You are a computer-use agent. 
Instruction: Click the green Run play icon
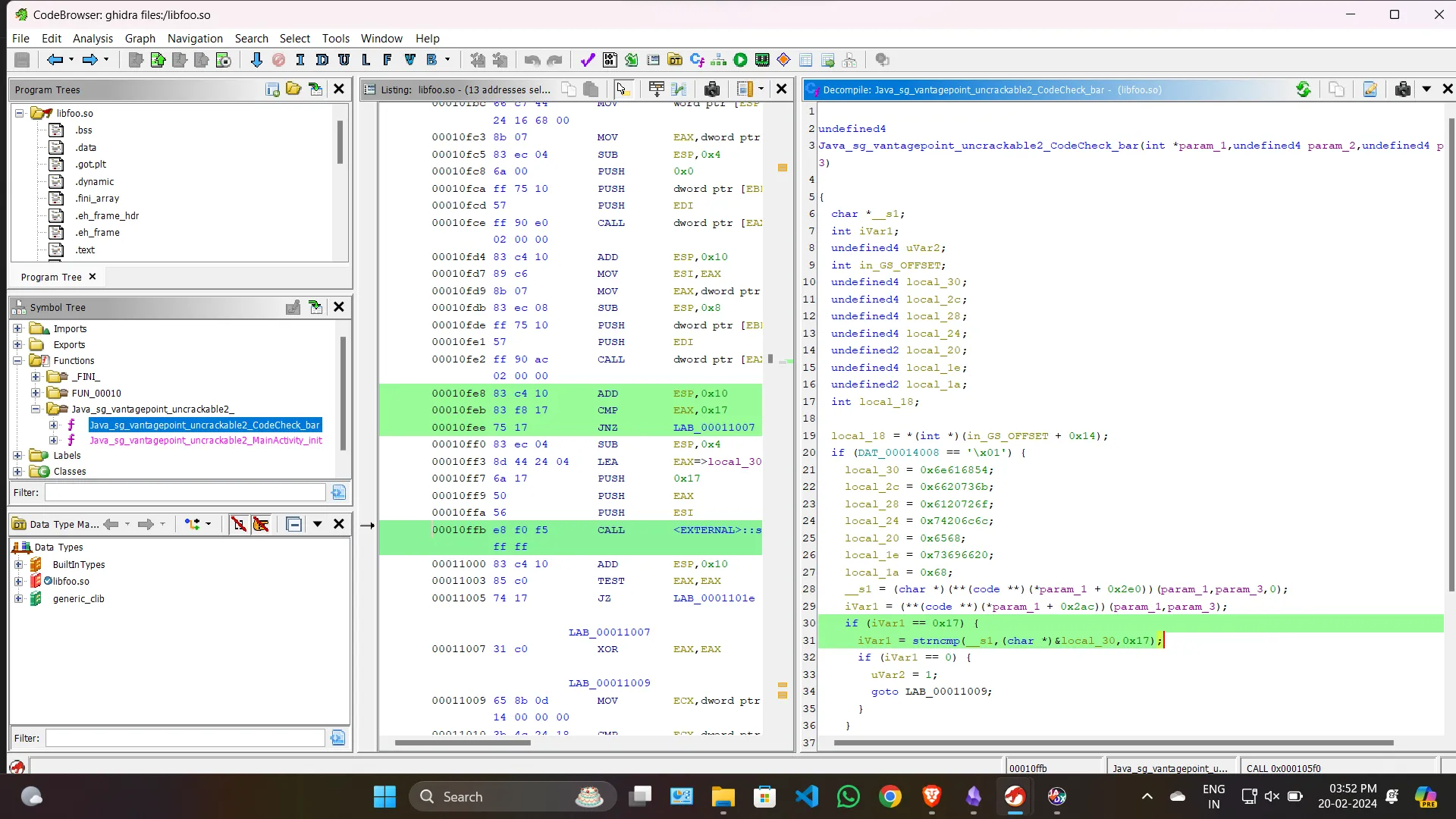[x=740, y=60]
